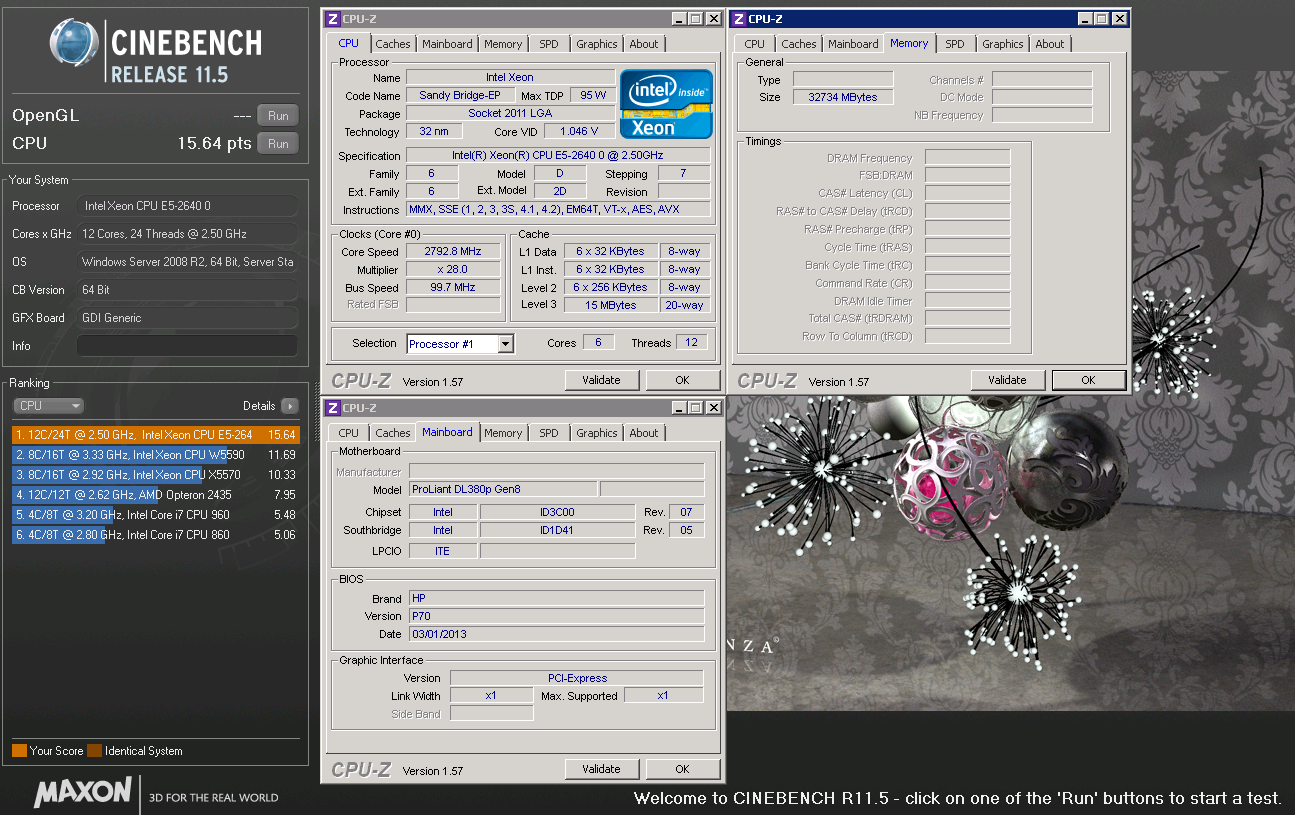
Task: Open SPD tab in top-left CPU-Z window
Action: coord(549,44)
